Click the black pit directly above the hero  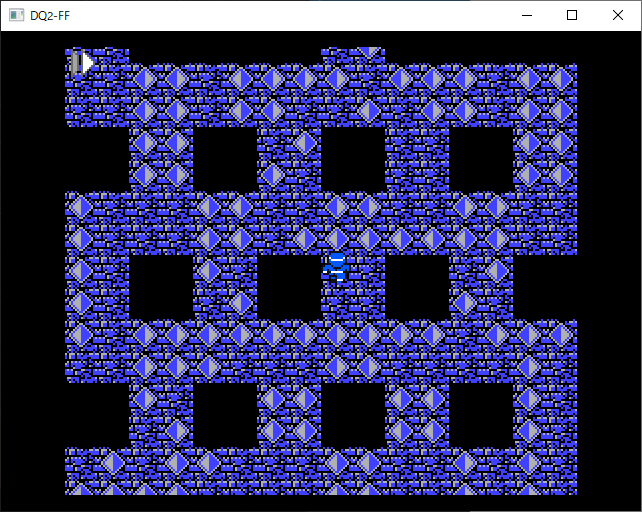point(352,160)
